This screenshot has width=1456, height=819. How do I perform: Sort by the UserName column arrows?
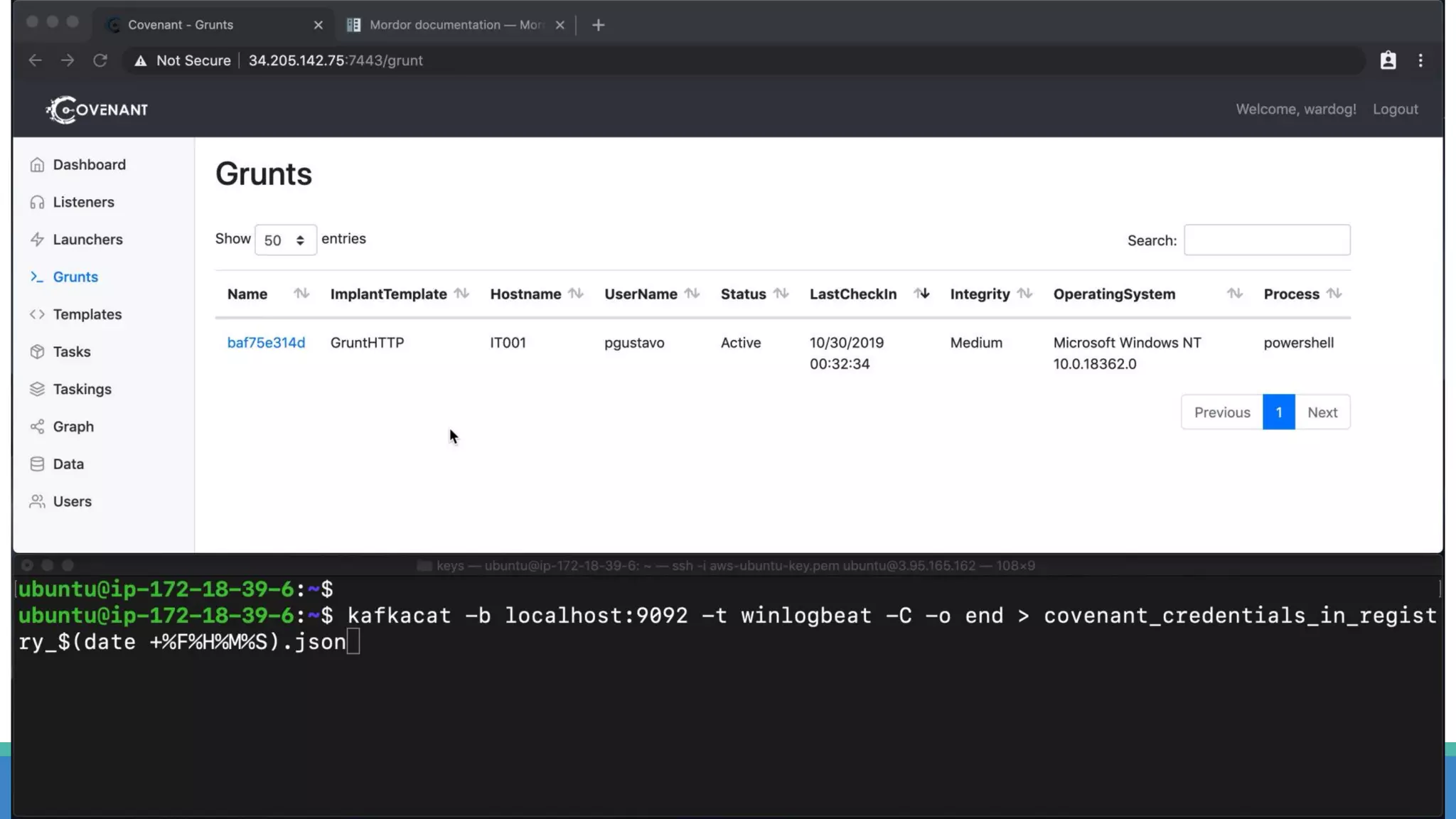click(692, 294)
